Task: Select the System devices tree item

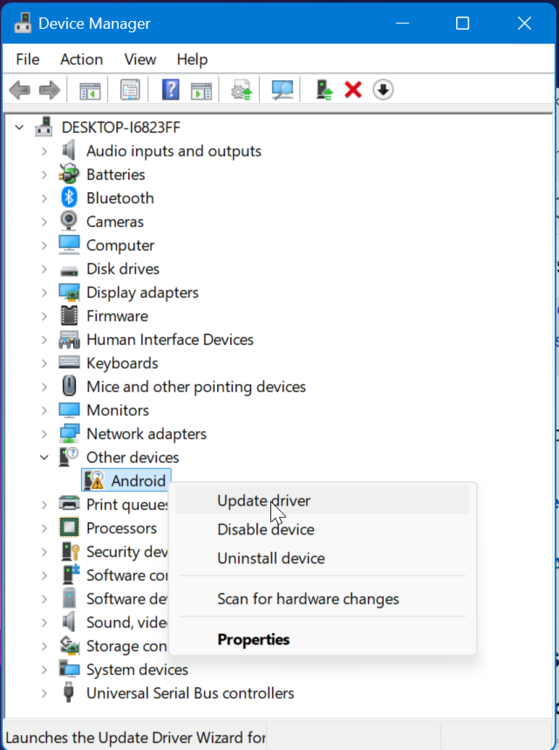Action: pyautogui.click(x=137, y=670)
